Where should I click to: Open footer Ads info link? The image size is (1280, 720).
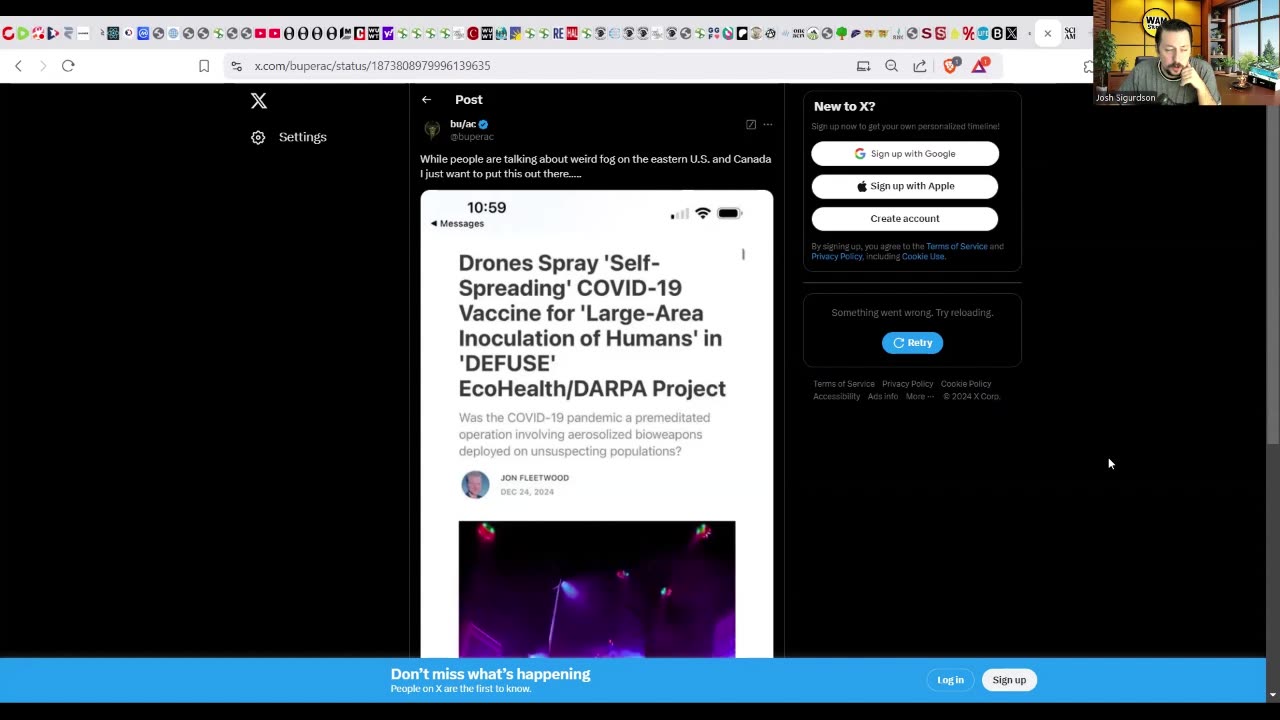point(883,397)
